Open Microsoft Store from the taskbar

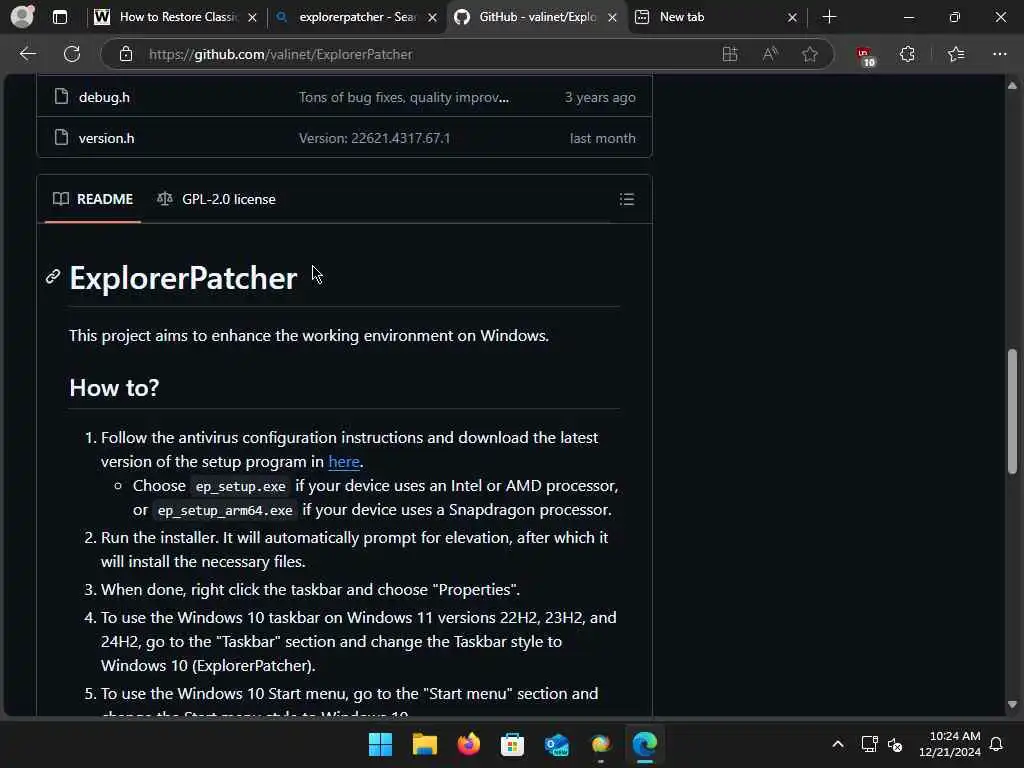[x=513, y=744]
